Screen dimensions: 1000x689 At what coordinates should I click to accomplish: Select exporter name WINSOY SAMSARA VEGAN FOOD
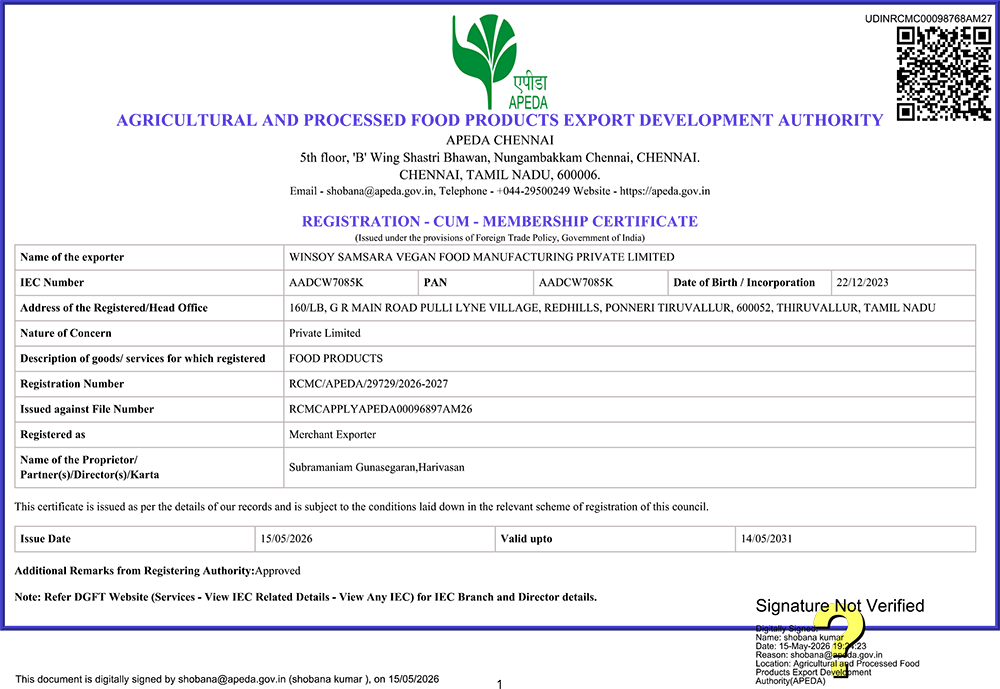point(482,257)
